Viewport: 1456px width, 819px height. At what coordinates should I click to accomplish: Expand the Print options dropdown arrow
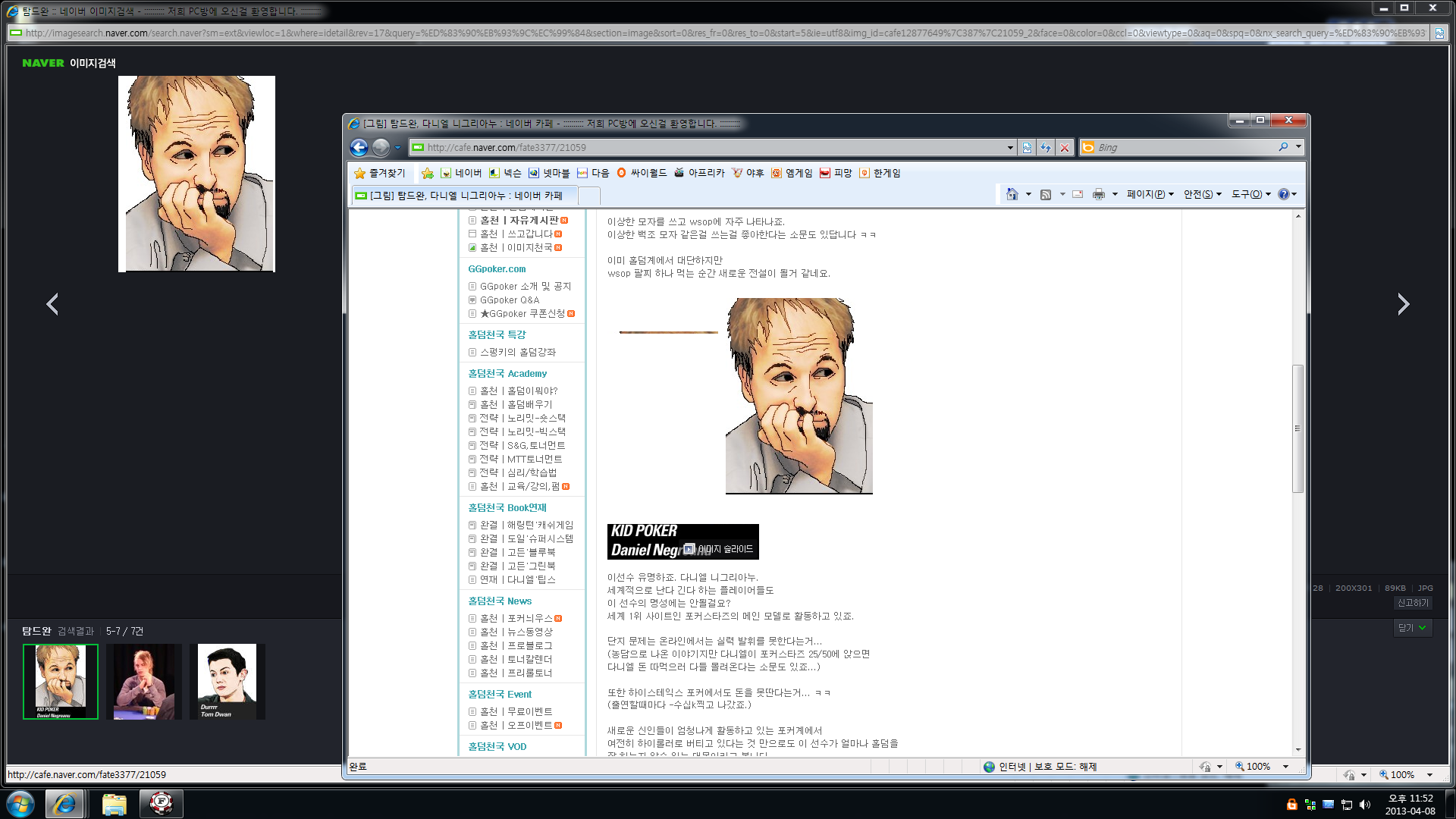pos(1115,194)
